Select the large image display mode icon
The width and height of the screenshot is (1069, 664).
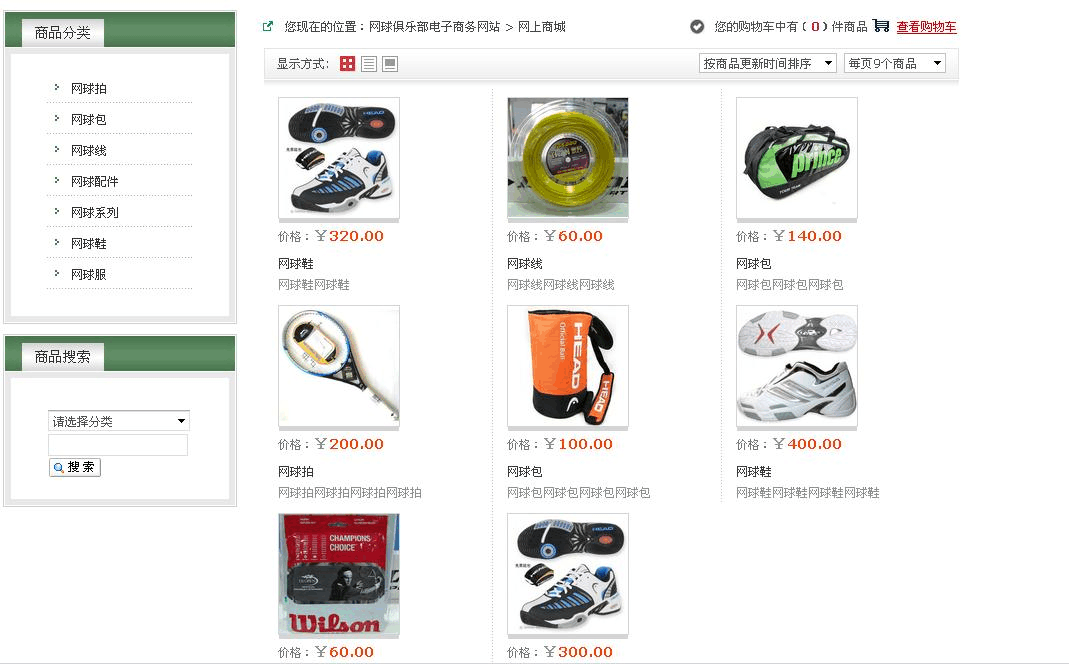[x=390, y=64]
